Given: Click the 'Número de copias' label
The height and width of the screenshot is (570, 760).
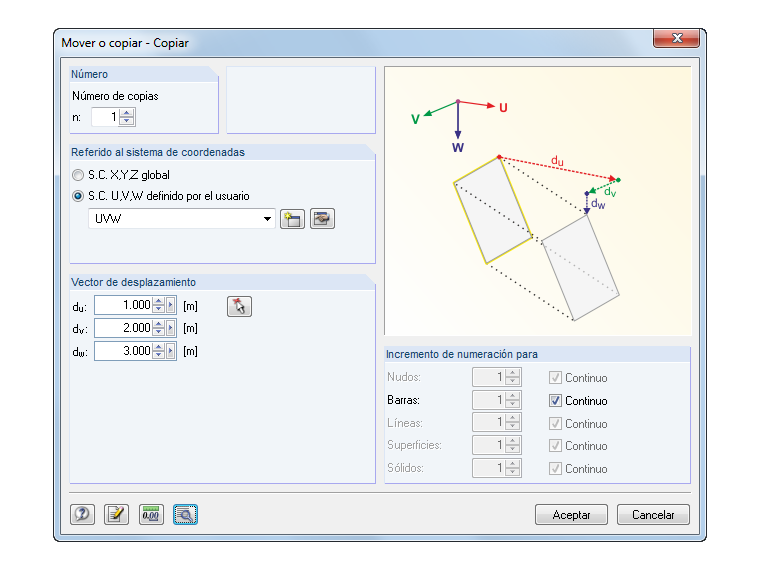Looking at the screenshot, I should 115,96.
